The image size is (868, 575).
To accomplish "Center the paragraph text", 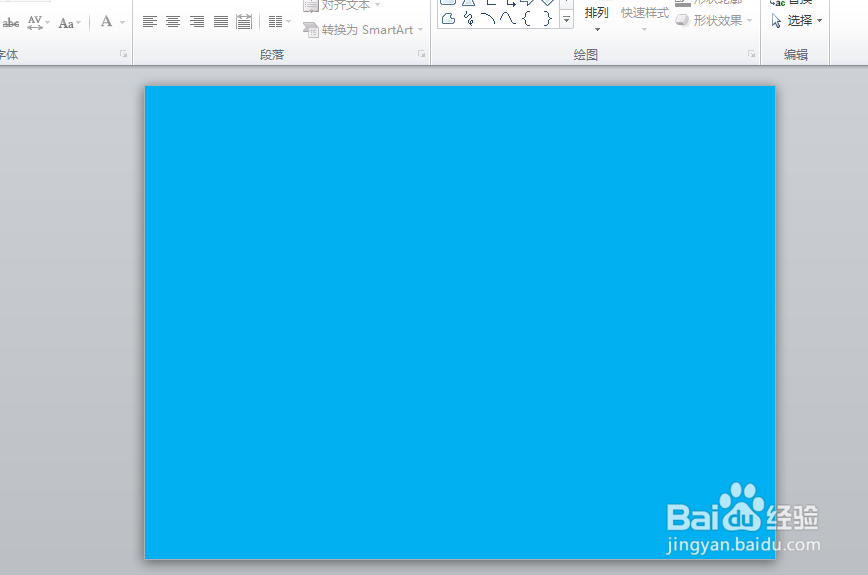I will (x=173, y=22).
